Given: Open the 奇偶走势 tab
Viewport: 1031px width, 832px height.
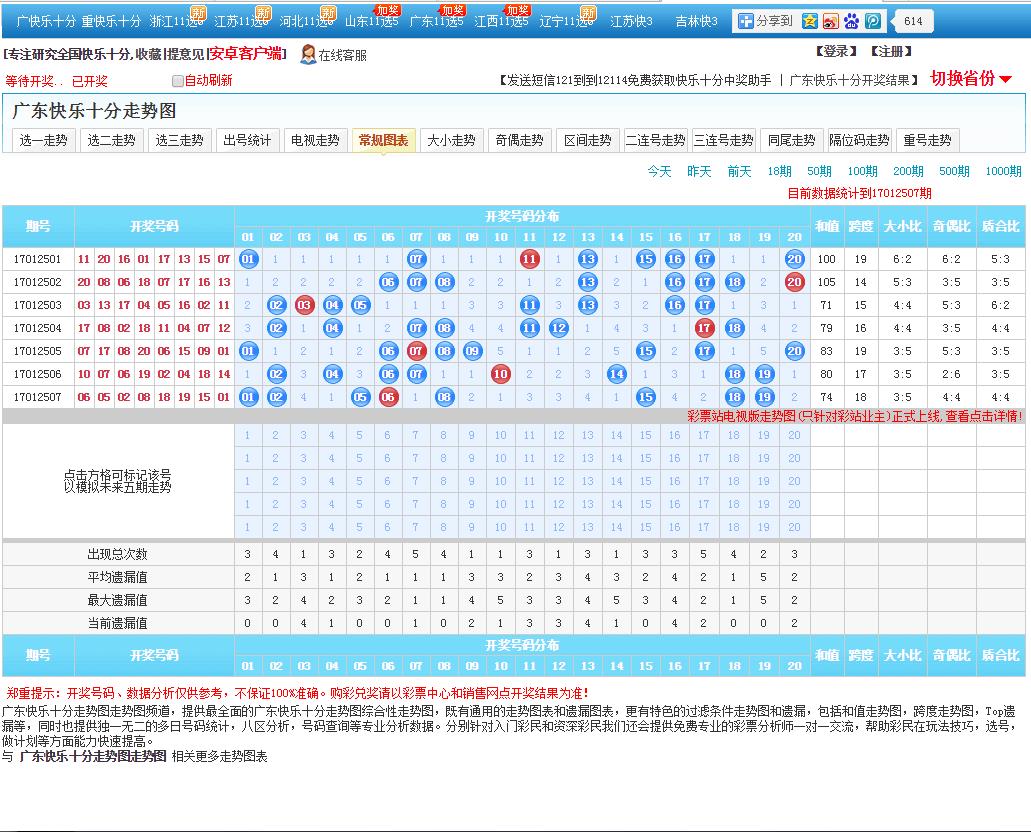Looking at the screenshot, I should point(519,140).
